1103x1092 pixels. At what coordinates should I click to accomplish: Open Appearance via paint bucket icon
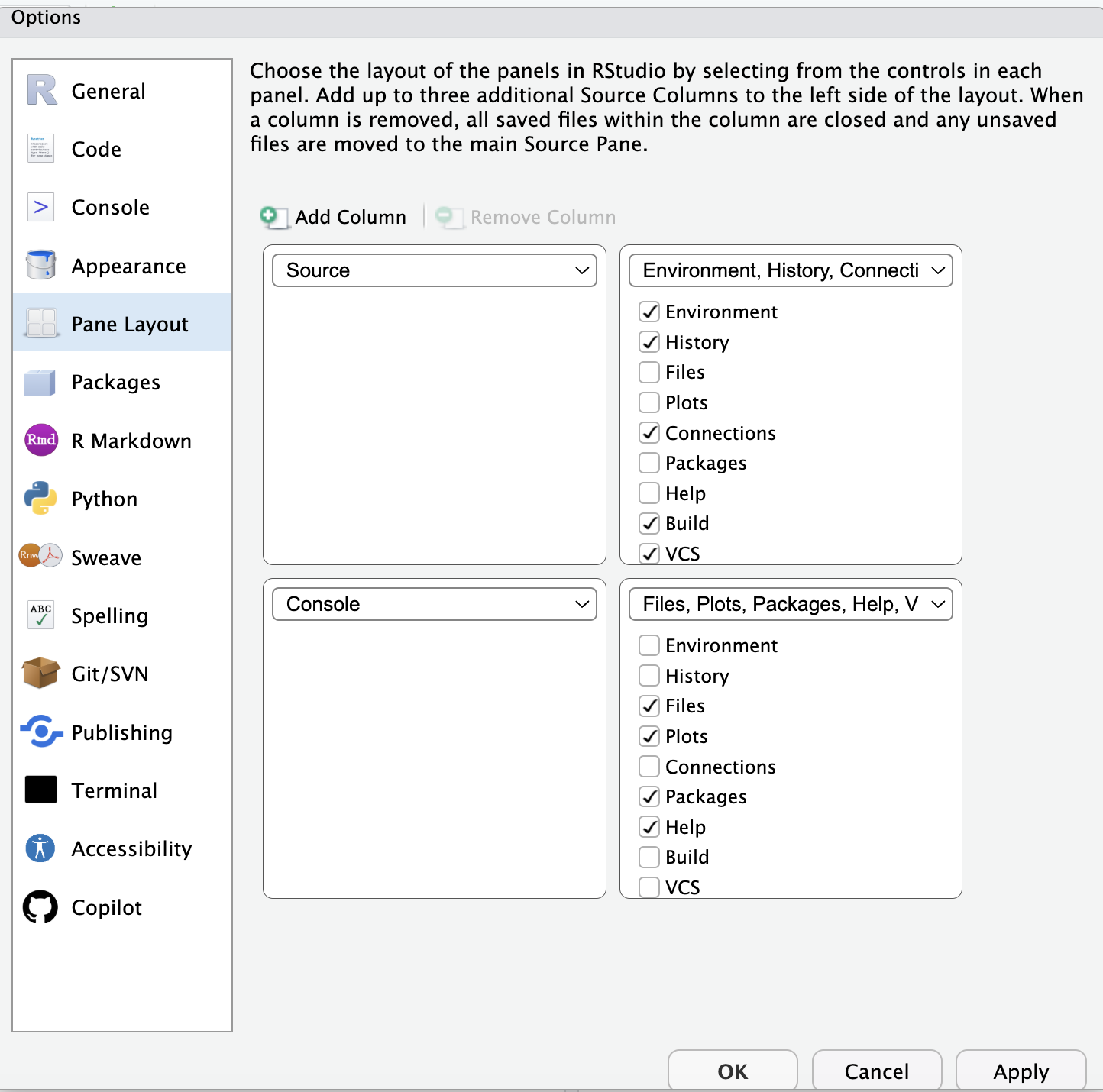tap(40, 265)
